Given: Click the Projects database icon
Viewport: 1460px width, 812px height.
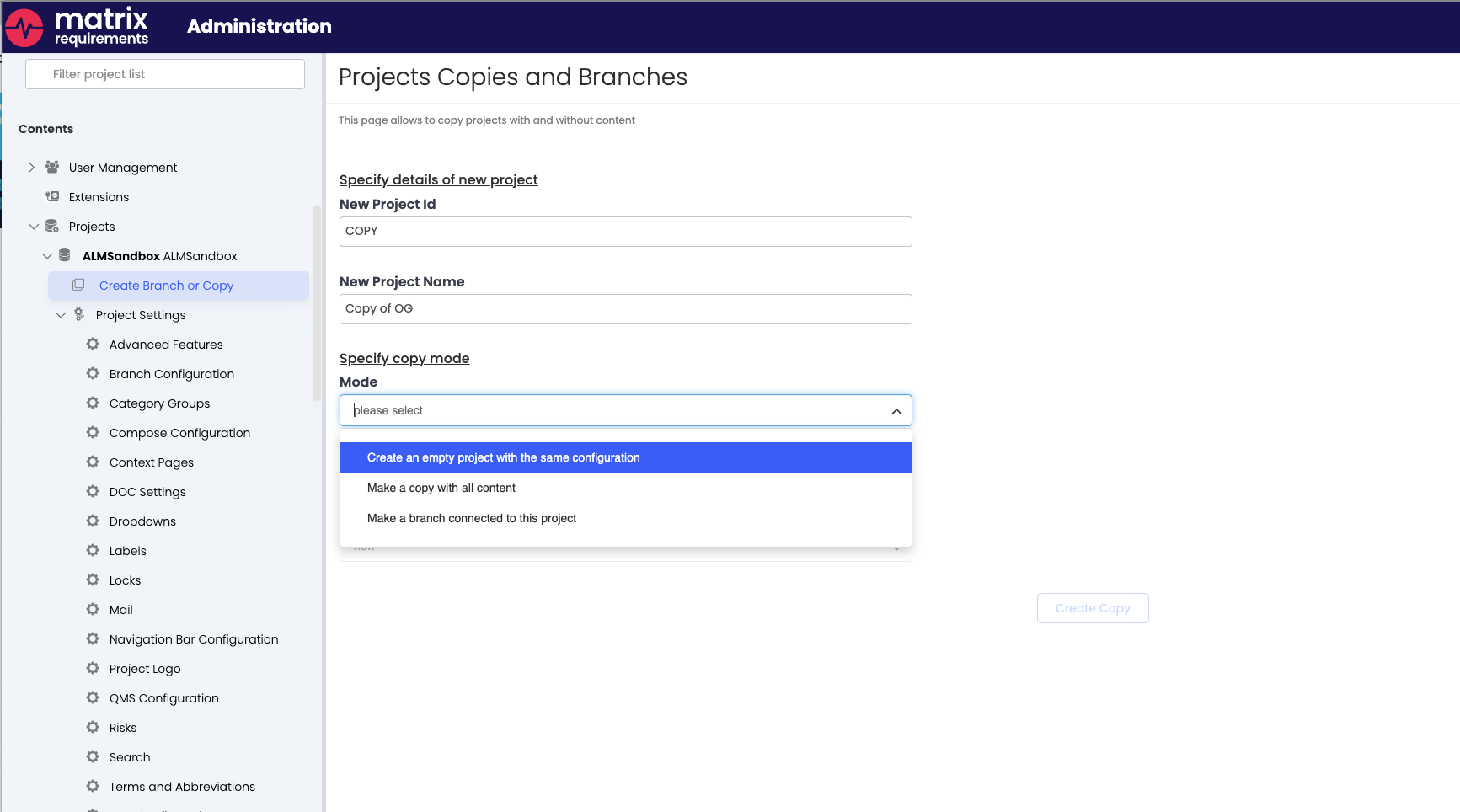Looking at the screenshot, I should (52, 226).
